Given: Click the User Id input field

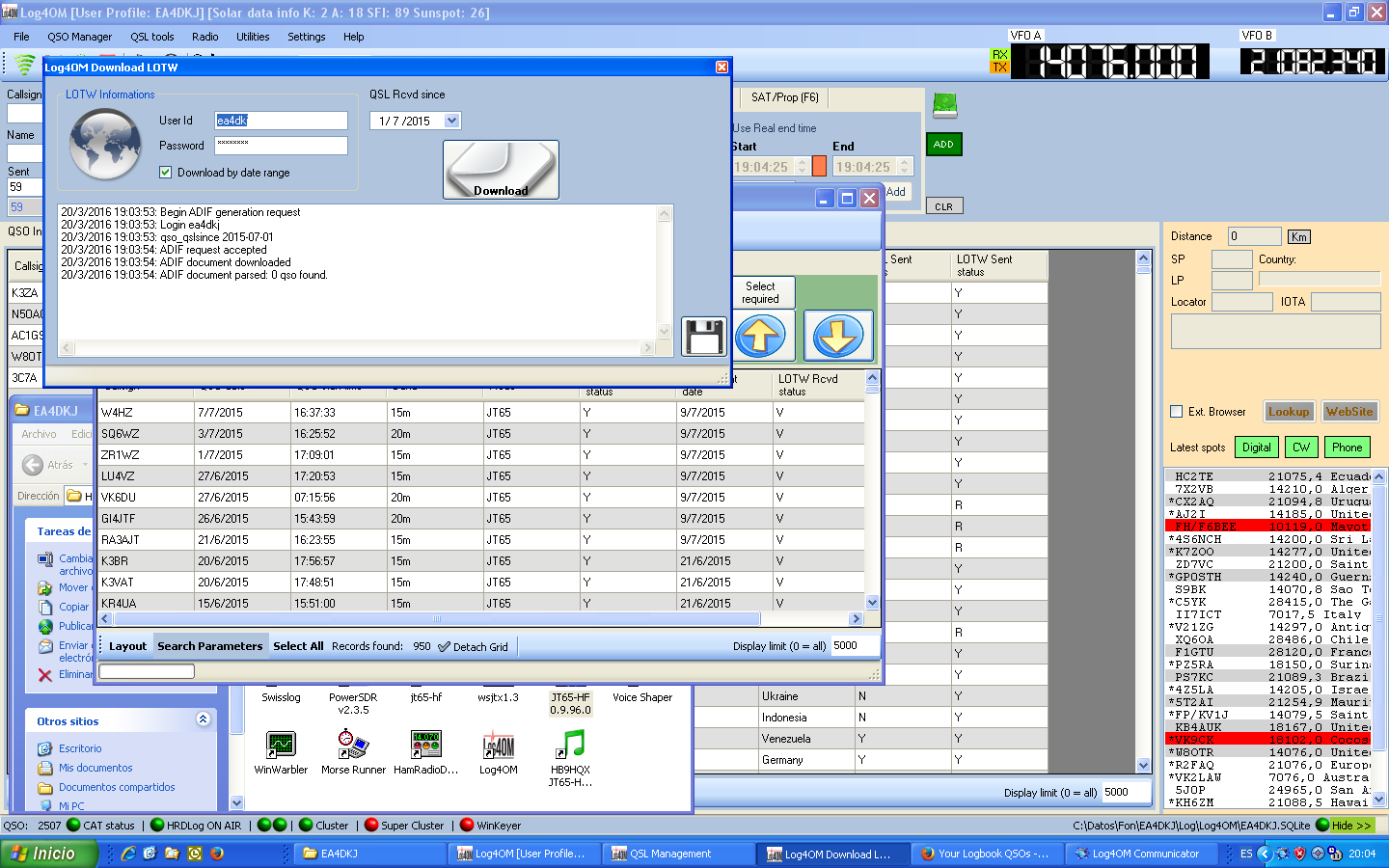Looking at the screenshot, I should tap(281, 121).
